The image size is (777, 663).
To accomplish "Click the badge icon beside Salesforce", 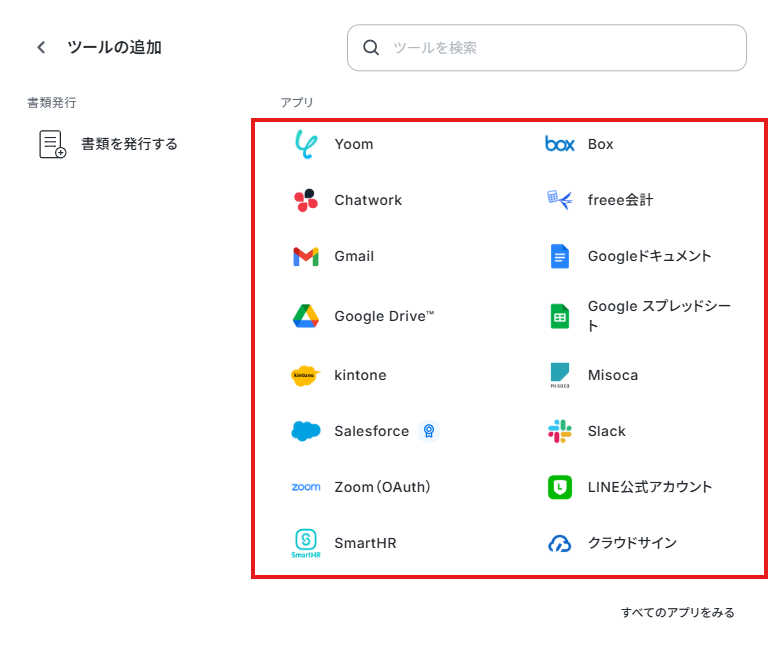I will coord(429,431).
